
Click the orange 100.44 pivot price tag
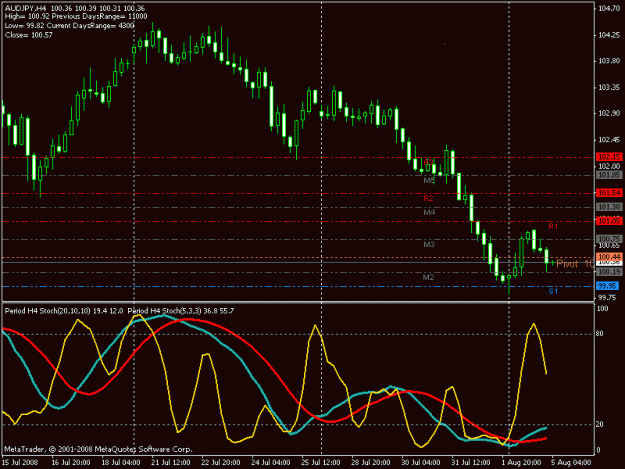pos(609,257)
